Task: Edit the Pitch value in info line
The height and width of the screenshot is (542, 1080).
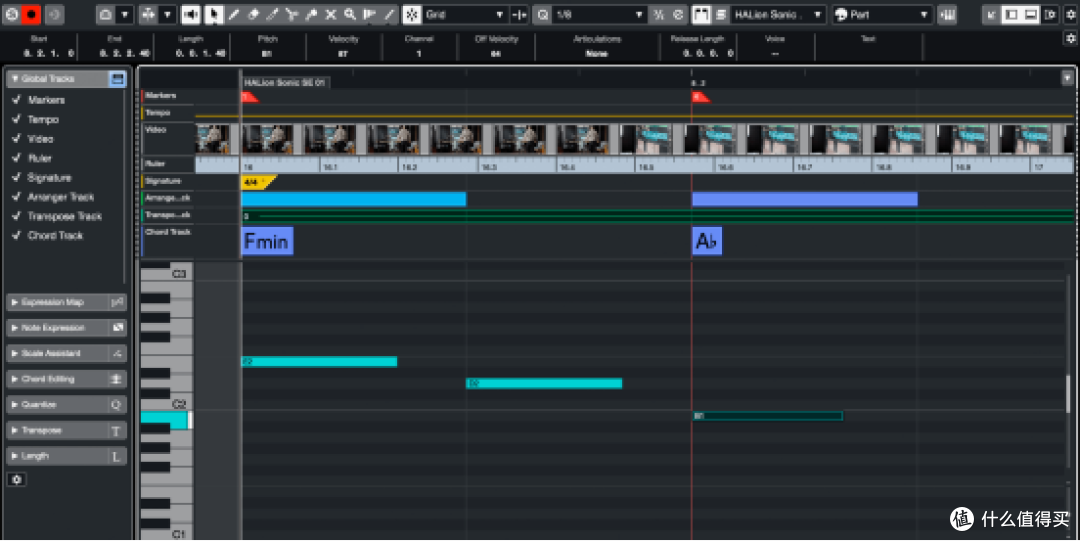Action: click(x=267, y=53)
